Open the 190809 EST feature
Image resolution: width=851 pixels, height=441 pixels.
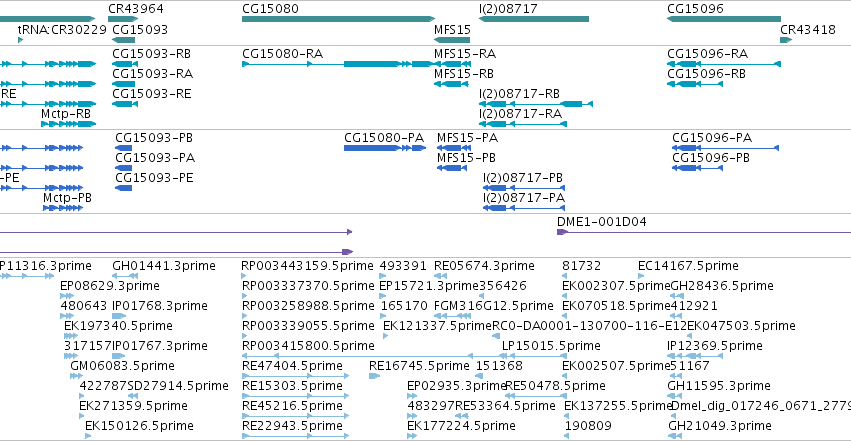(588, 426)
